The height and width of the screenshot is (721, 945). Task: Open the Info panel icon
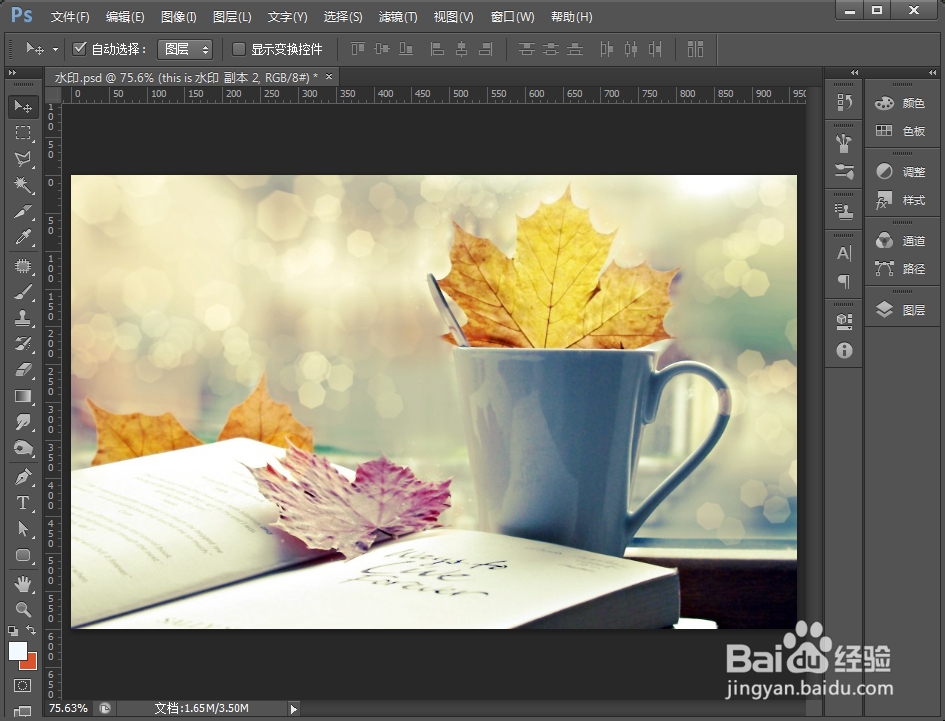[x=844, y=350]
